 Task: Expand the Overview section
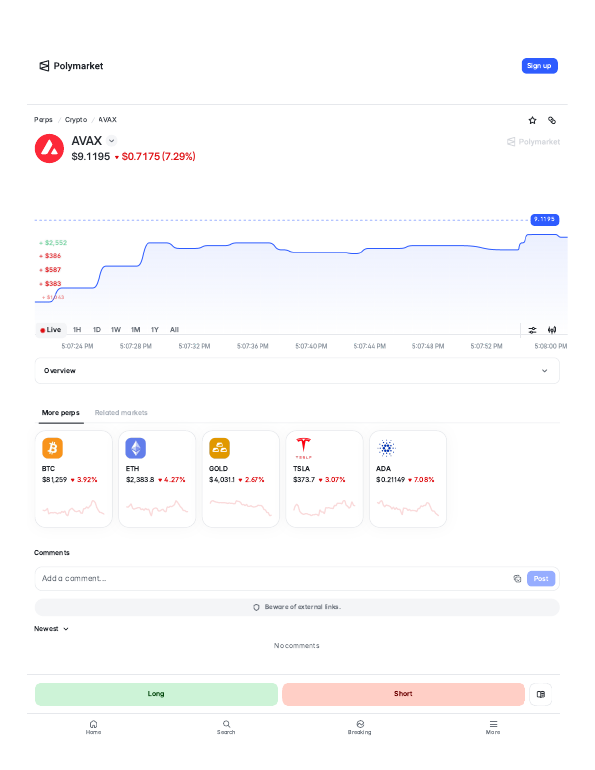pos(297,371)
